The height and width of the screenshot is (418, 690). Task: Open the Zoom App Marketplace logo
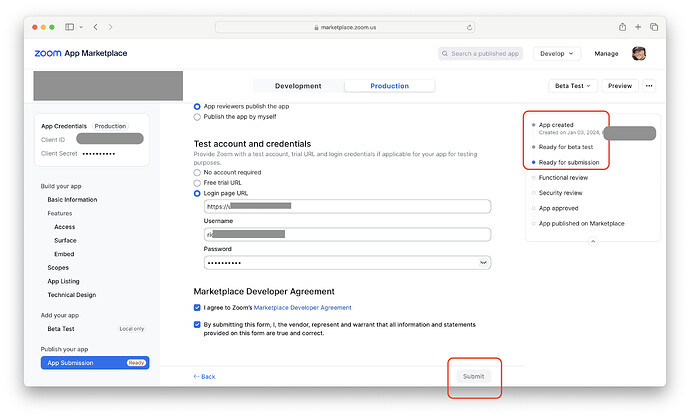tap(81, 53)
